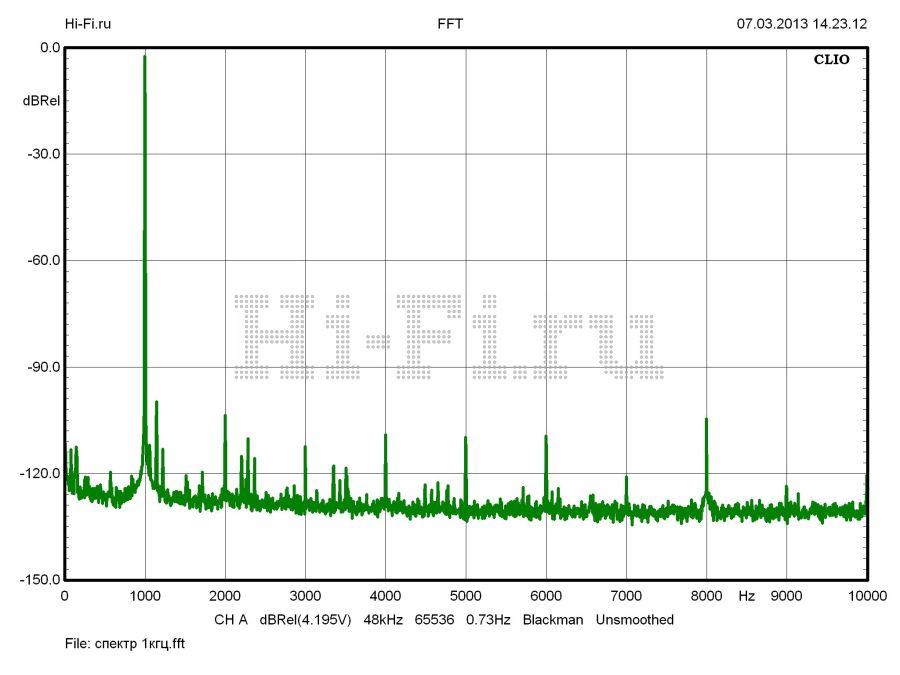Click the harmonic peak at 8000 Hz
900x675 pixels.
(x=706, y=420)
